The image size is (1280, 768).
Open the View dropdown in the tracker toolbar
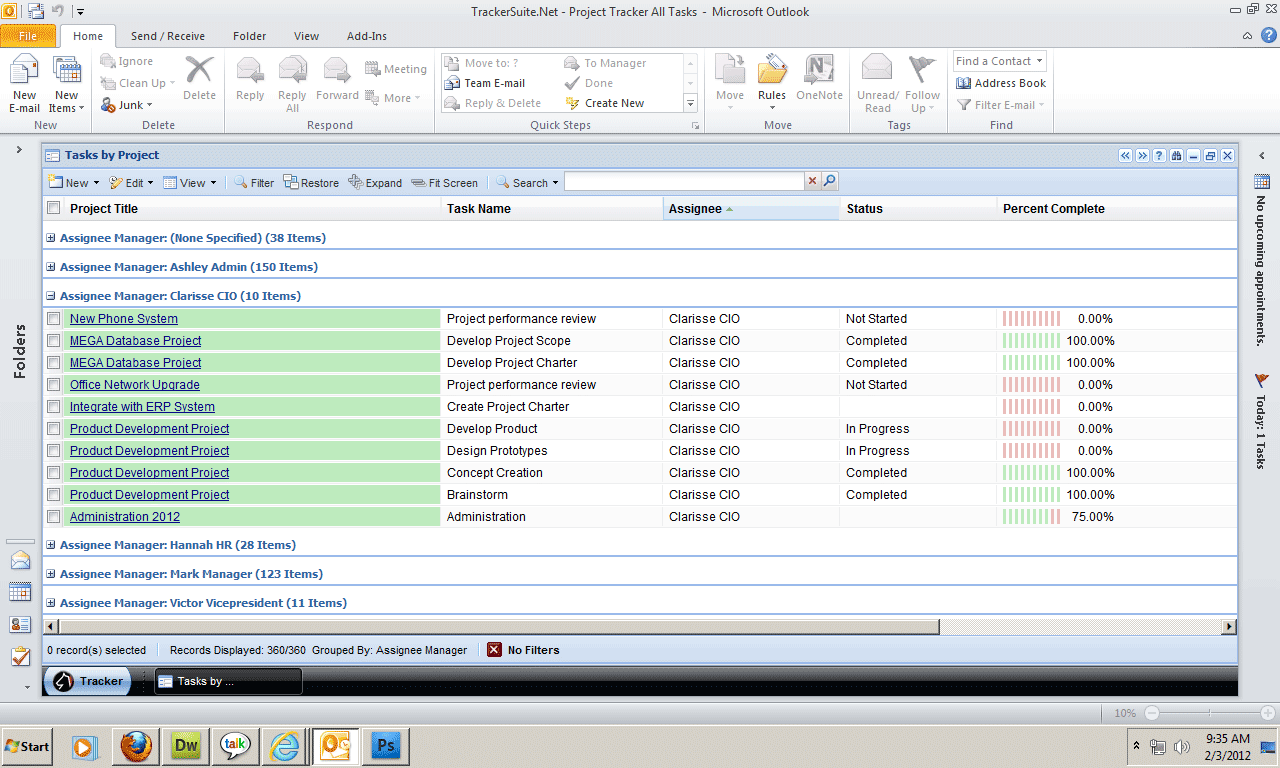(x=189, y=182)
